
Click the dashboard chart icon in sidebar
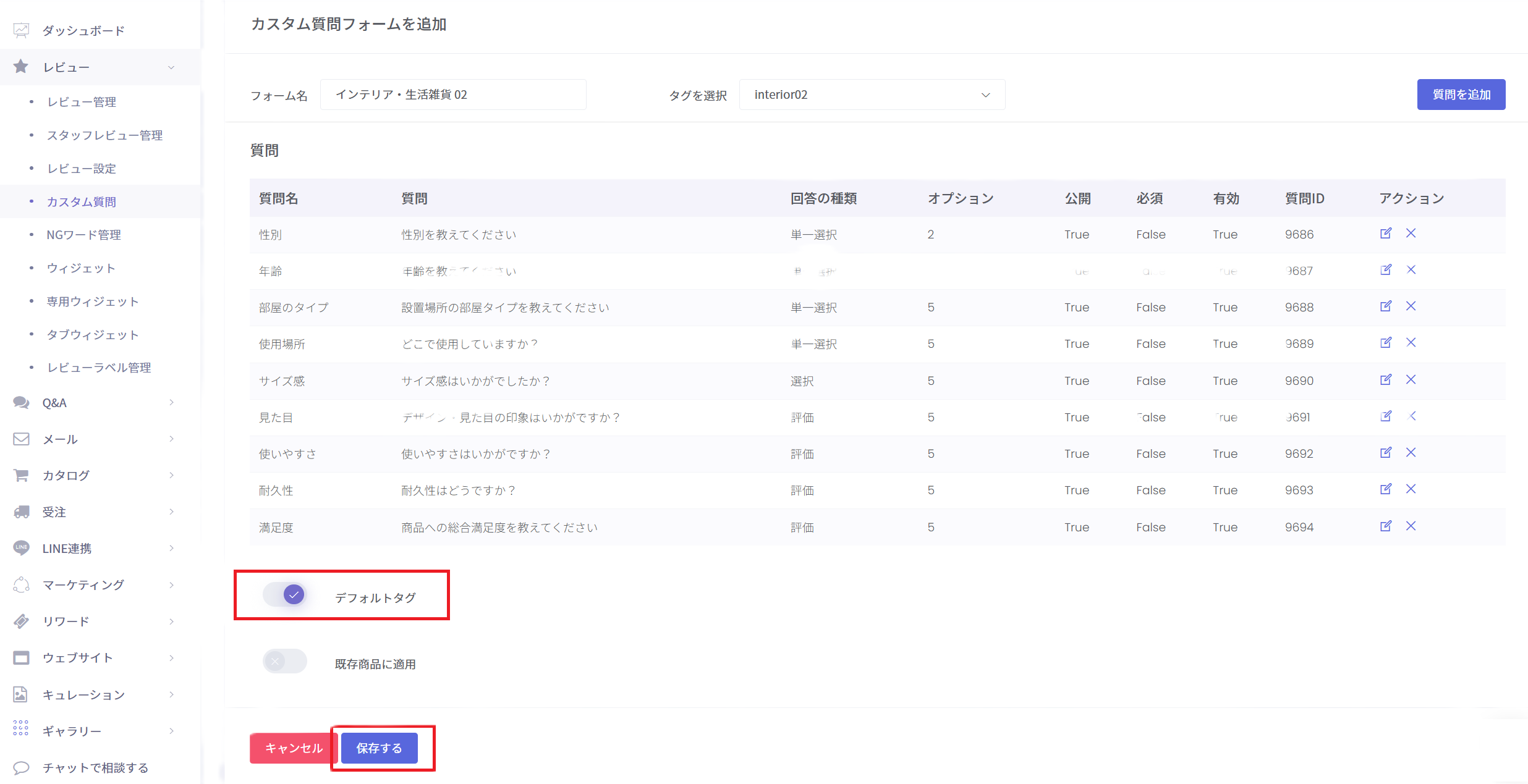21,30
